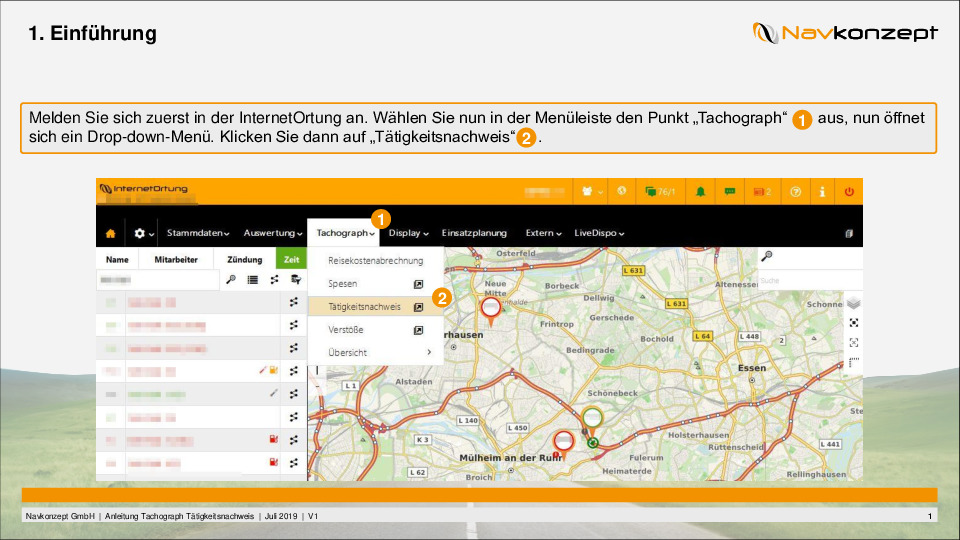Click the fit-all-vehicles map icon
Image resolution: width=960 pixels, height=540 pixels.
854,323
